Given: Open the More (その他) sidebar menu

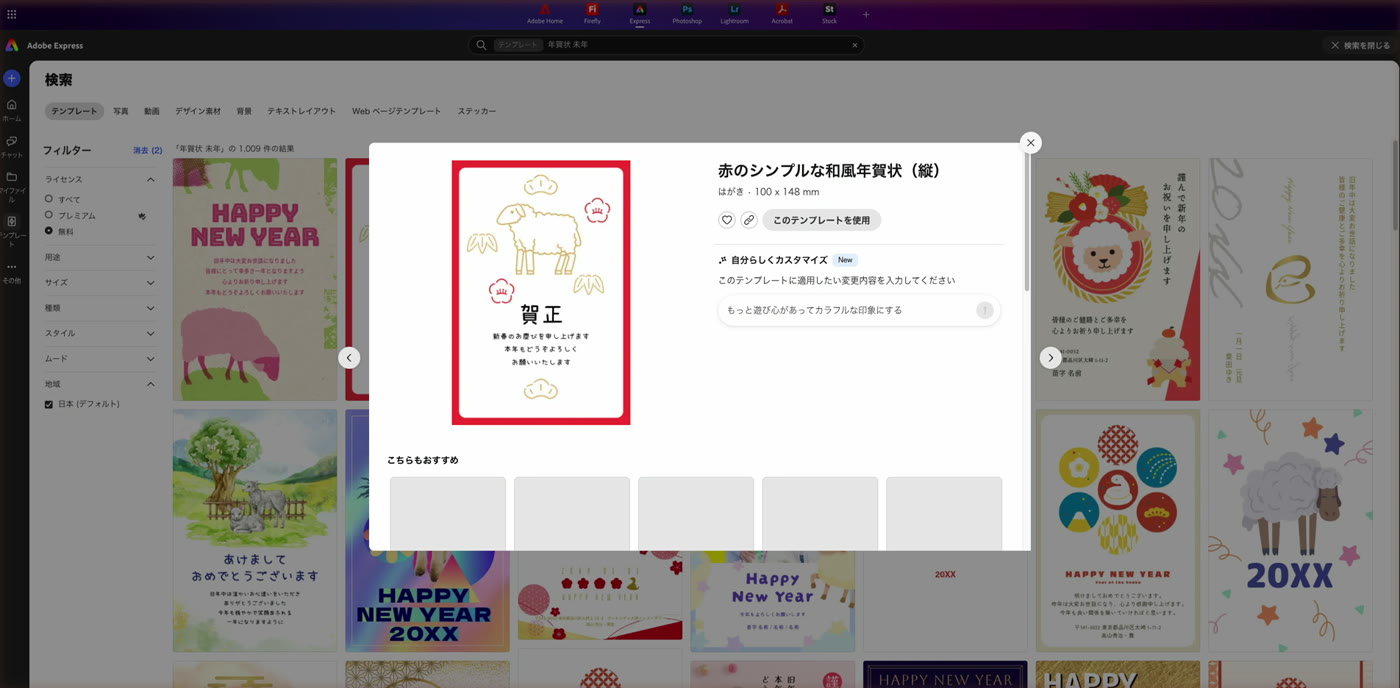Looking at the screenshot, I should coord(12,272).
